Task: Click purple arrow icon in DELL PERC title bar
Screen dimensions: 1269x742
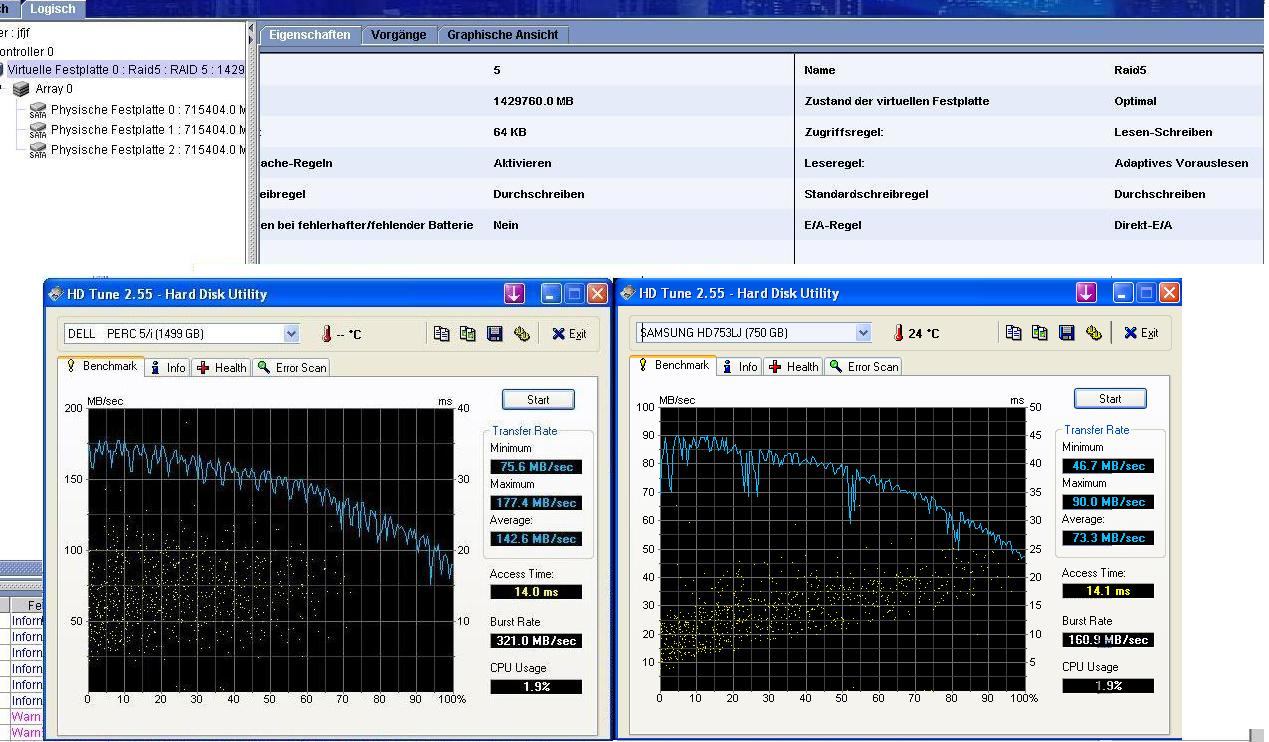Action: point(514,293)
